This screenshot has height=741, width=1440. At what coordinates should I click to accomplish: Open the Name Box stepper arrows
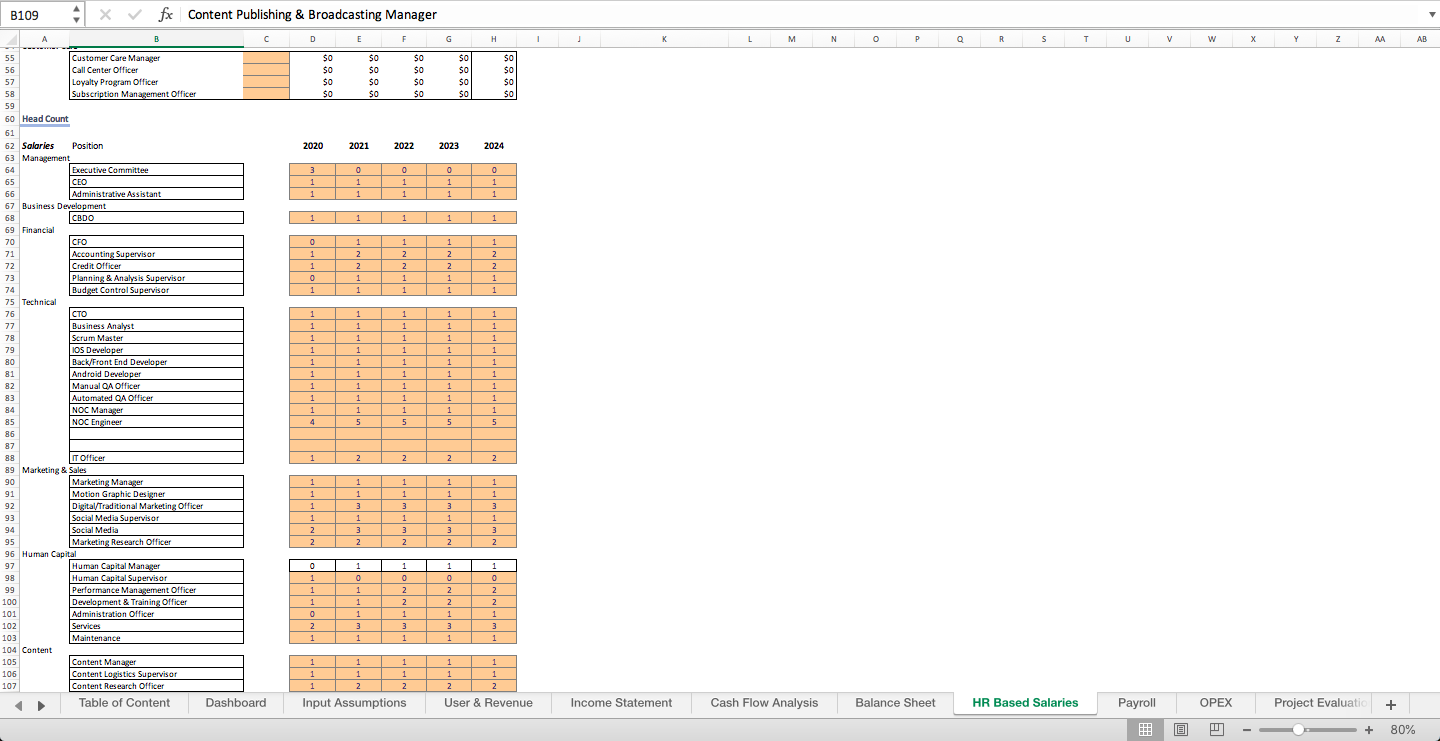pos(77,14)
